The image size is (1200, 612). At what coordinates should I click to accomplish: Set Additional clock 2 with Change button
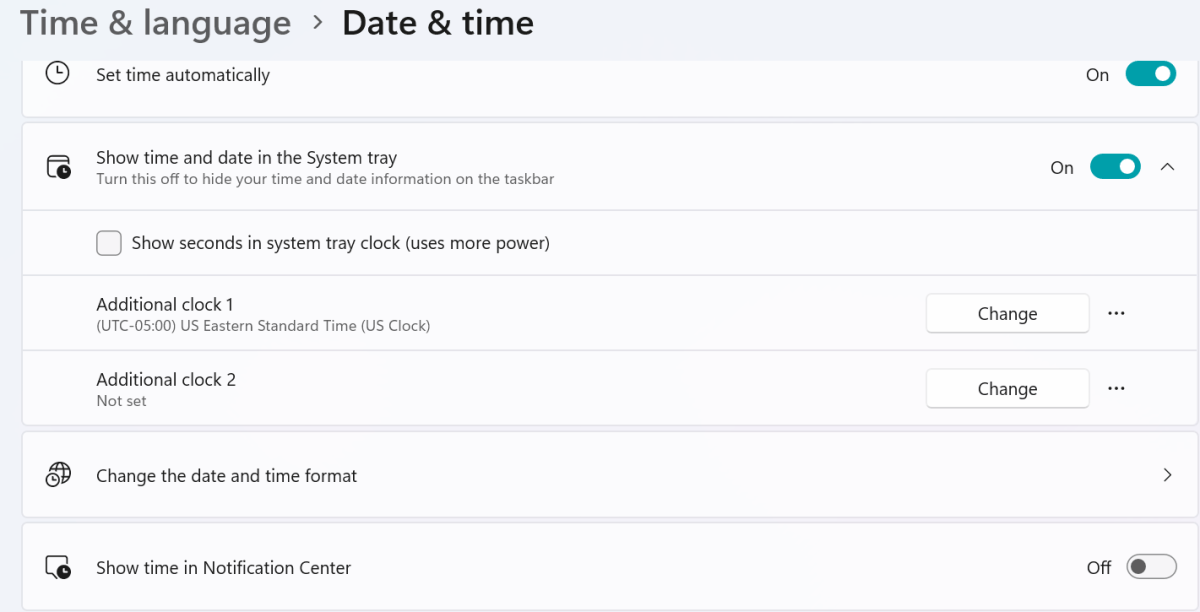click(x=1007, y=388)
